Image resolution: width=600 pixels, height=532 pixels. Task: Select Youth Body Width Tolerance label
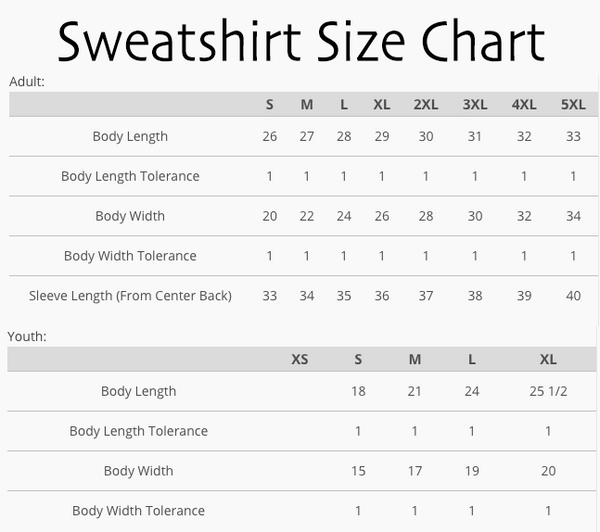click(139, 511)
